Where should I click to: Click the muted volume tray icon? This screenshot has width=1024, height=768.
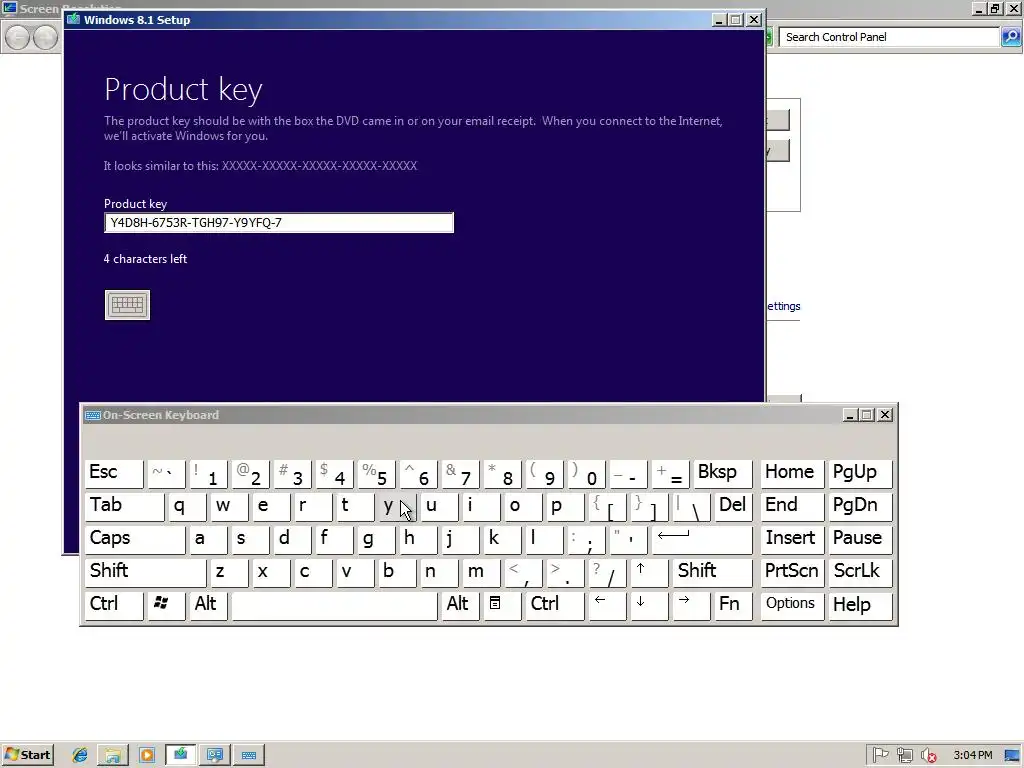click(x=928, y=756)
